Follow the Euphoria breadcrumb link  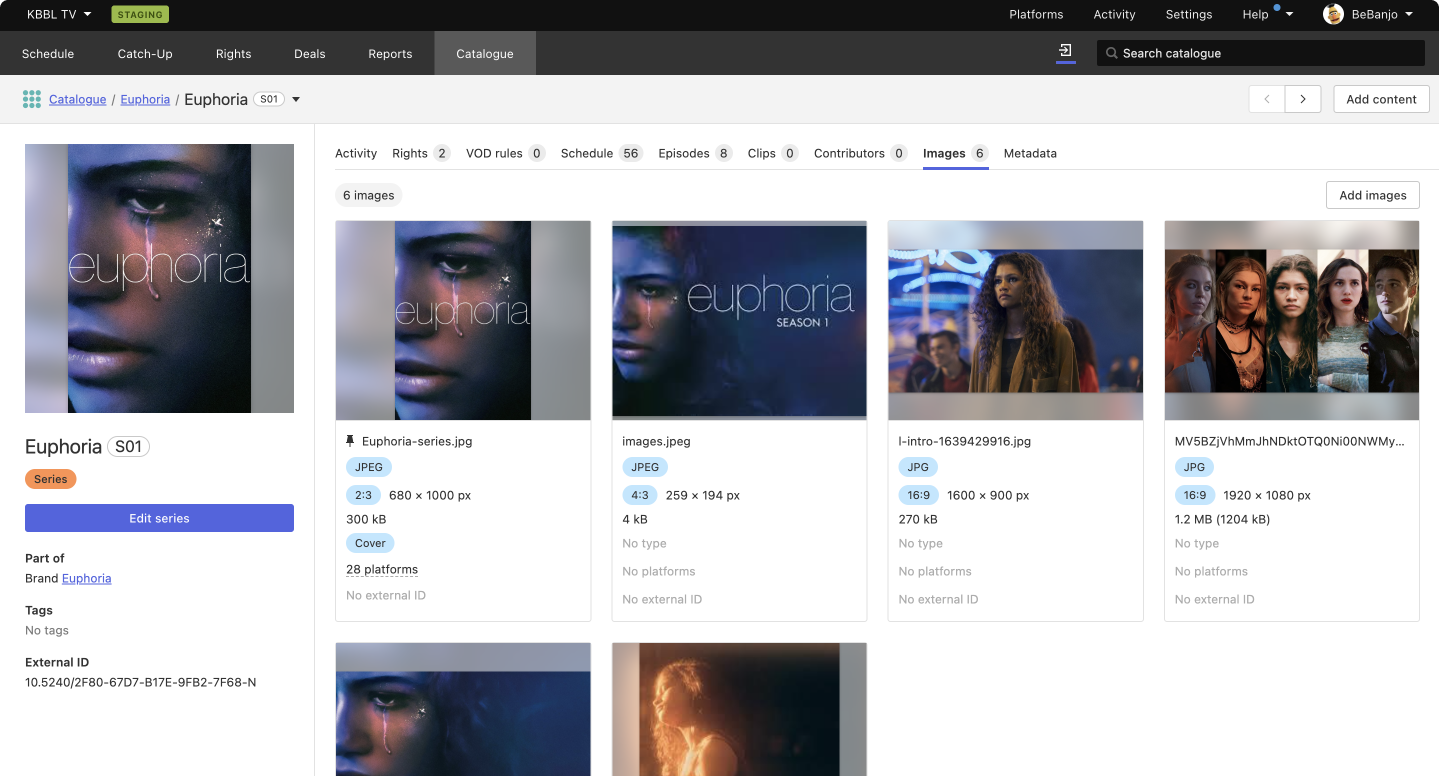click(145, 100)
